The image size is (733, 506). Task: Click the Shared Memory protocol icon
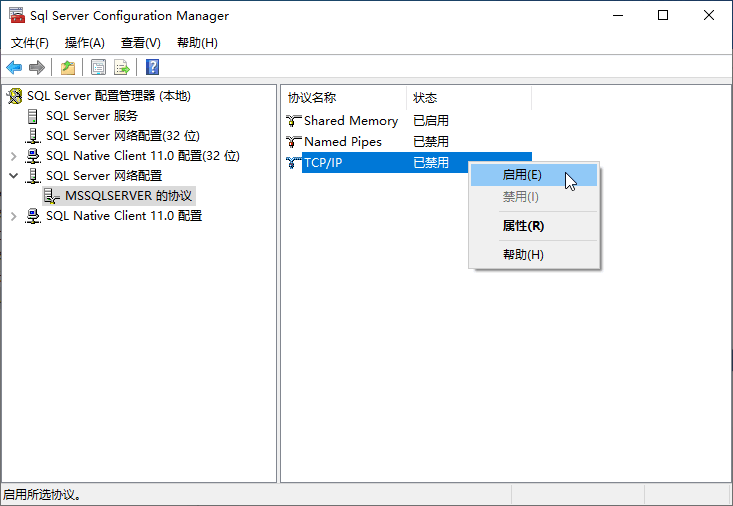click(x=293, y=121)
